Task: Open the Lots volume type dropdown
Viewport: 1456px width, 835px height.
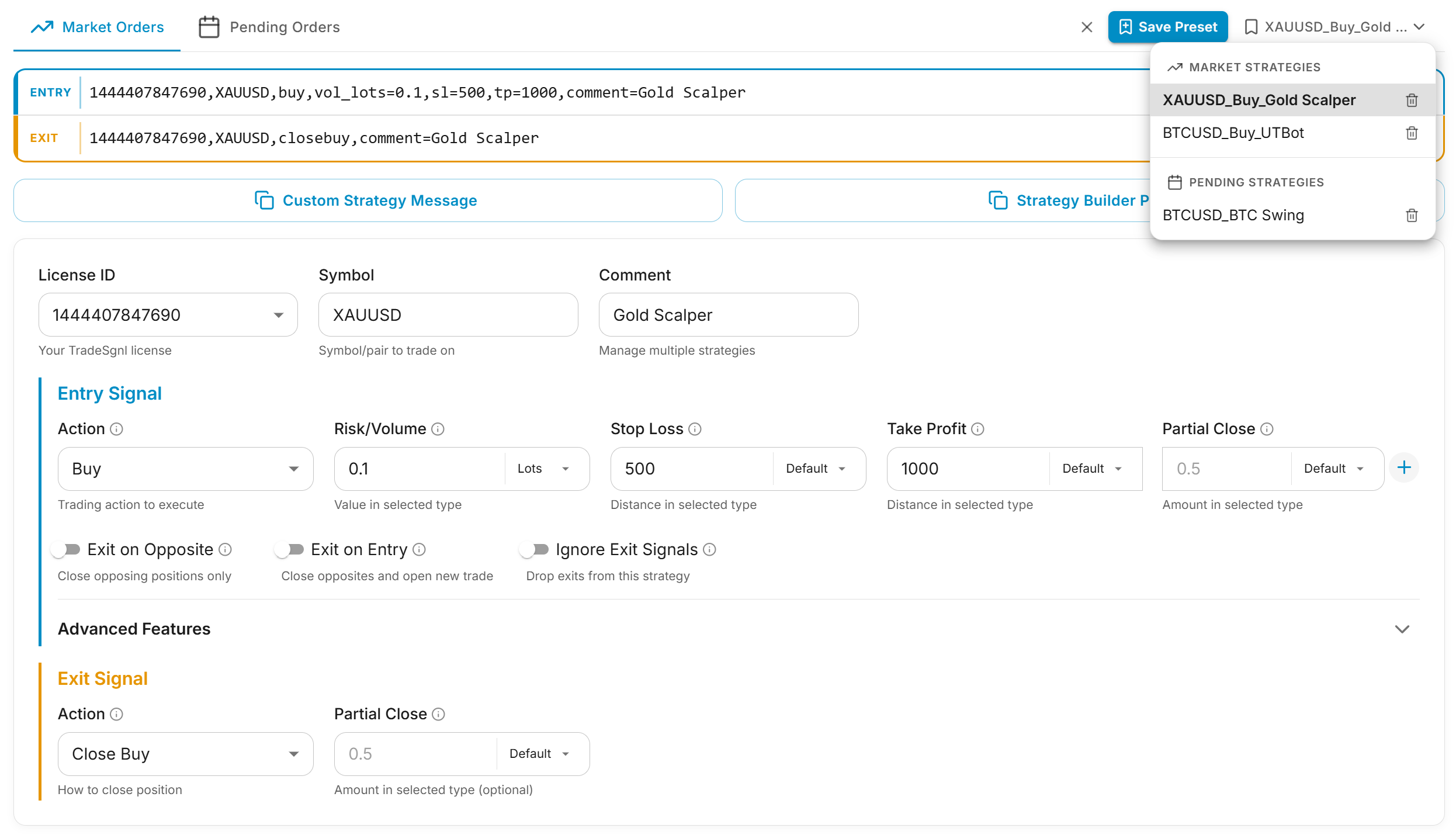Action: [543, 469]
